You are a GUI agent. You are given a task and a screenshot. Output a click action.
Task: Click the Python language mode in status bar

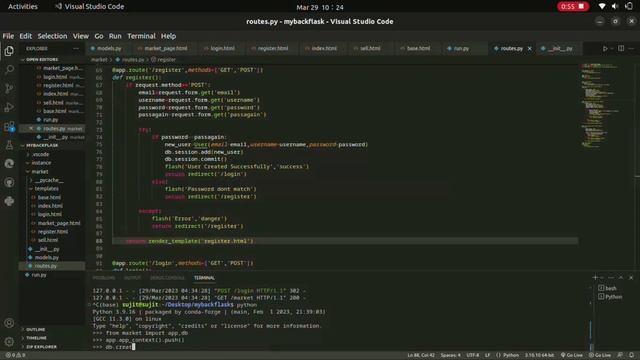coord(511,355)
